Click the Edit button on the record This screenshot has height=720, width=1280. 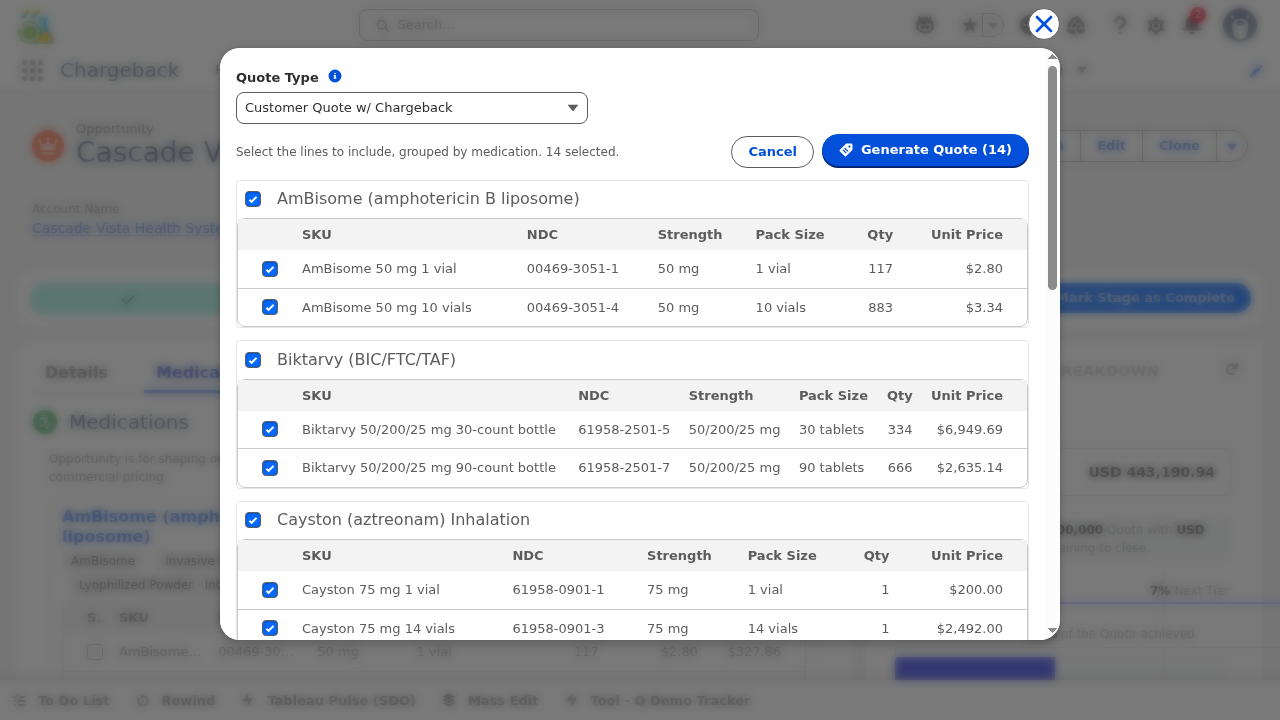pyautogui.click(x=1111, y=146)
